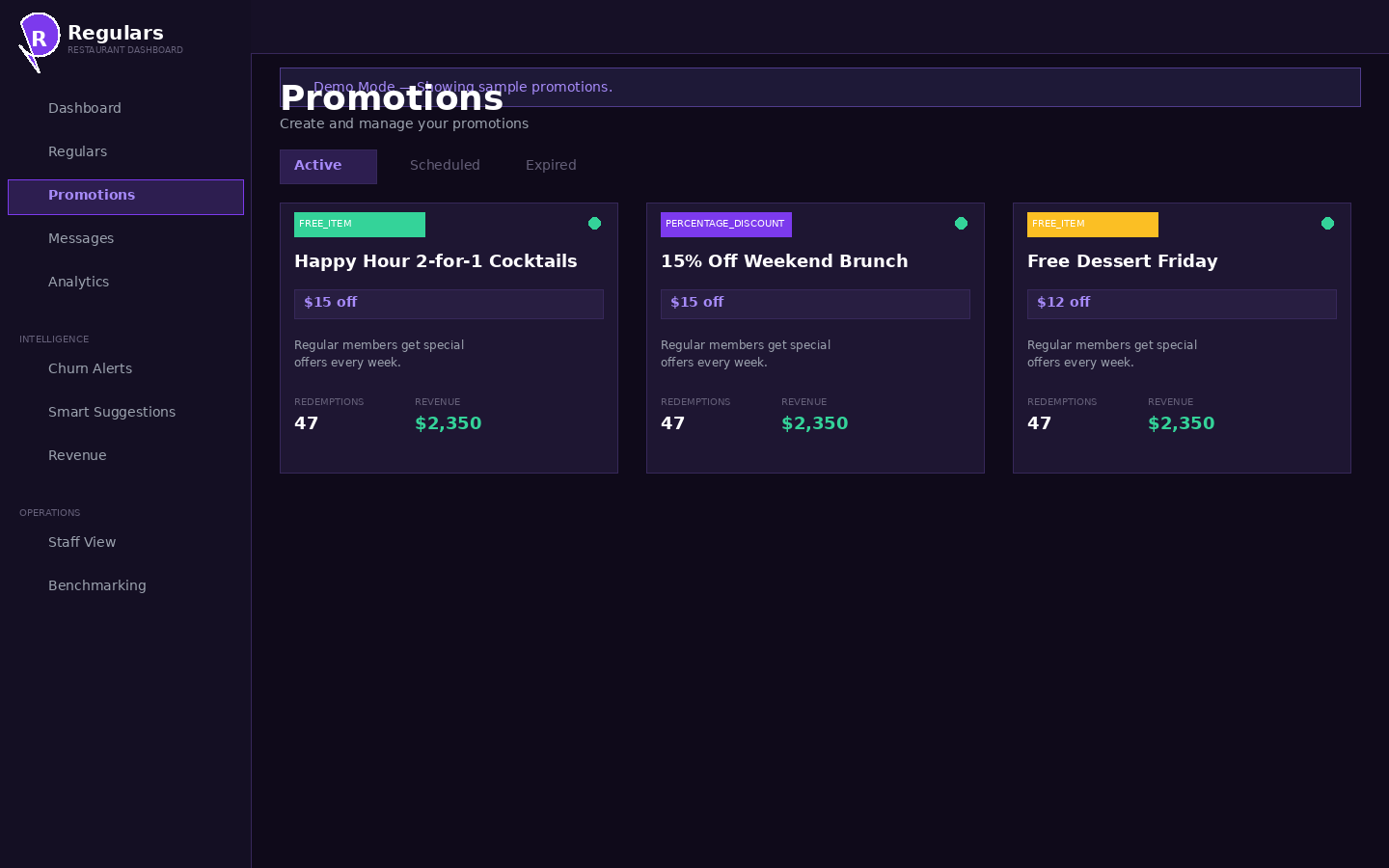1389x868 pixels.
Task: Open the Promotions nav item
Action: coord(91,195)
